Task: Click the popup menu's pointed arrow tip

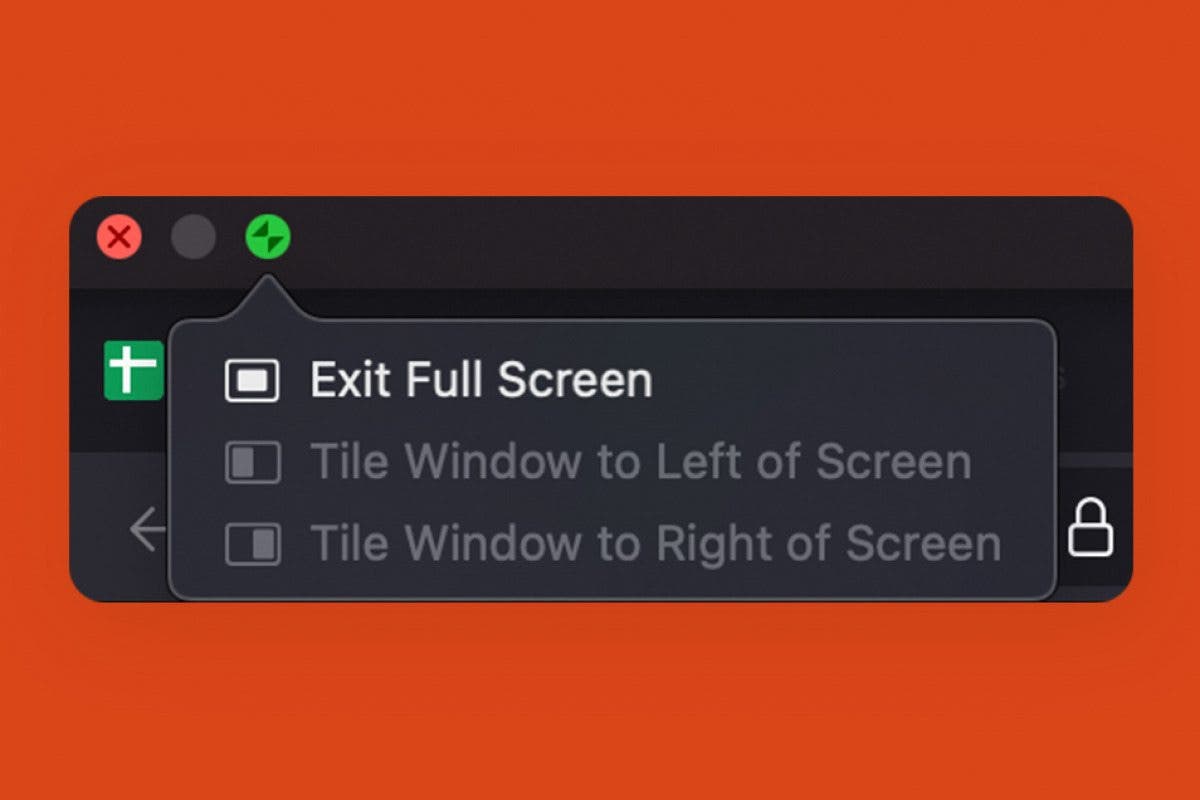Action: click(267, 283)
